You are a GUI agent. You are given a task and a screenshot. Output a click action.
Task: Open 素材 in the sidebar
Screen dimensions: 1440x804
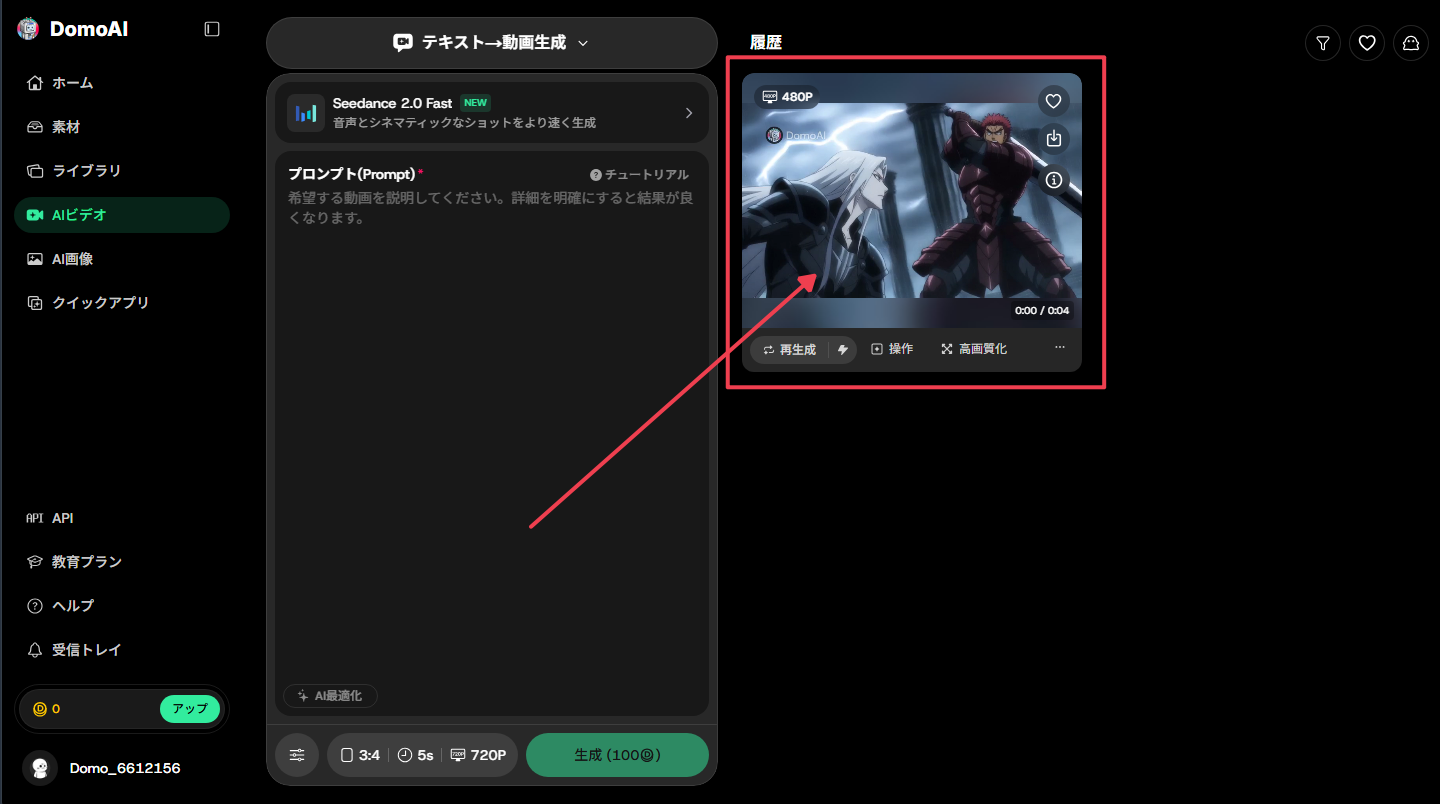point(122,127)
